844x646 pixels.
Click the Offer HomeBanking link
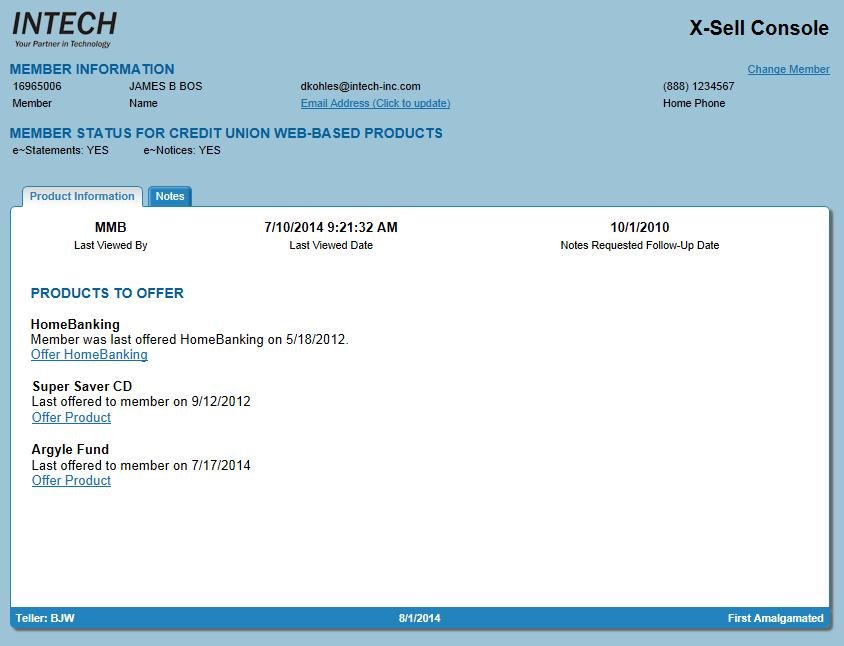(89, 355)
